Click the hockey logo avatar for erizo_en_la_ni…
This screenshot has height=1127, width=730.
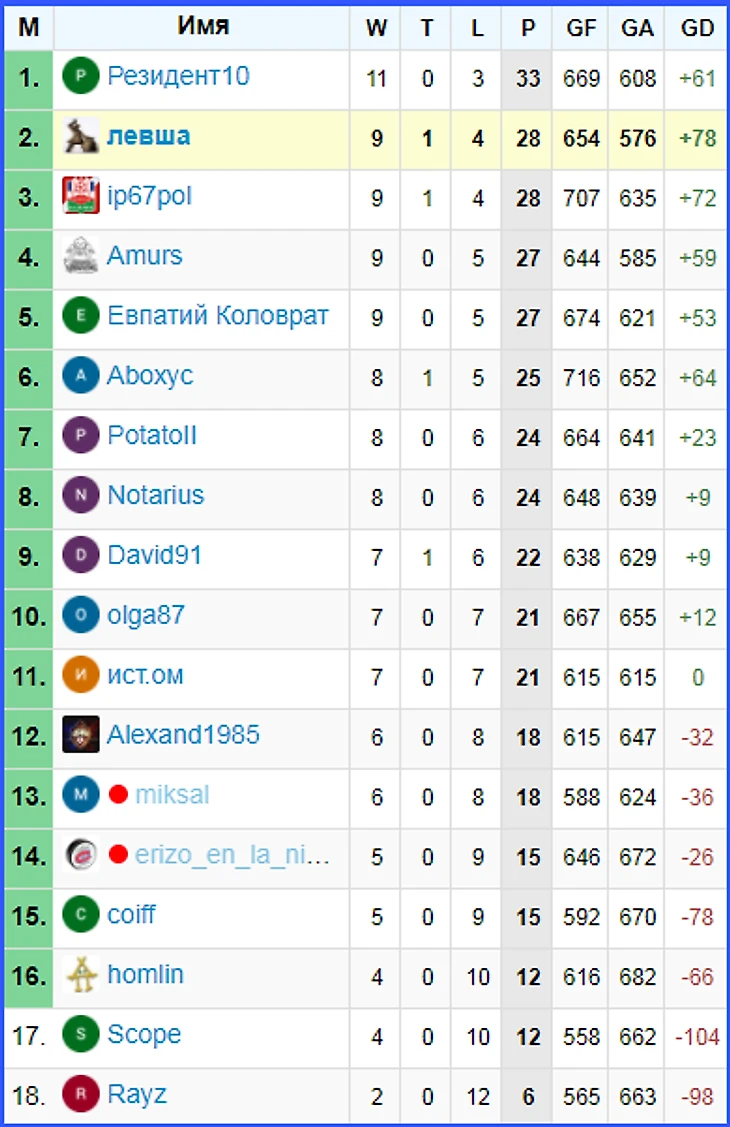click(80, 855)
